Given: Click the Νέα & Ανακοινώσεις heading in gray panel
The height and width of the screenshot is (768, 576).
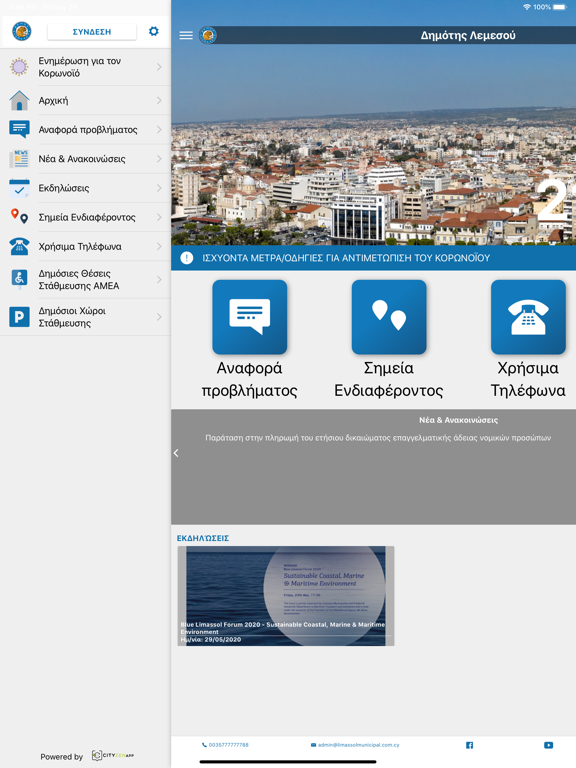Looking at the screenshot, I should click(x=458, y=420).
